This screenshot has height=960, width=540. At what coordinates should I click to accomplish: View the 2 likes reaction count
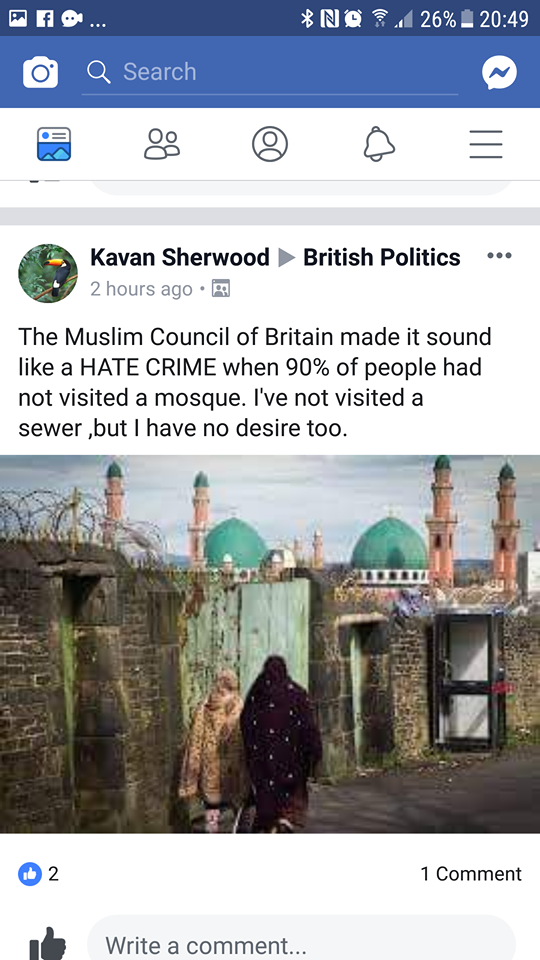39,874
